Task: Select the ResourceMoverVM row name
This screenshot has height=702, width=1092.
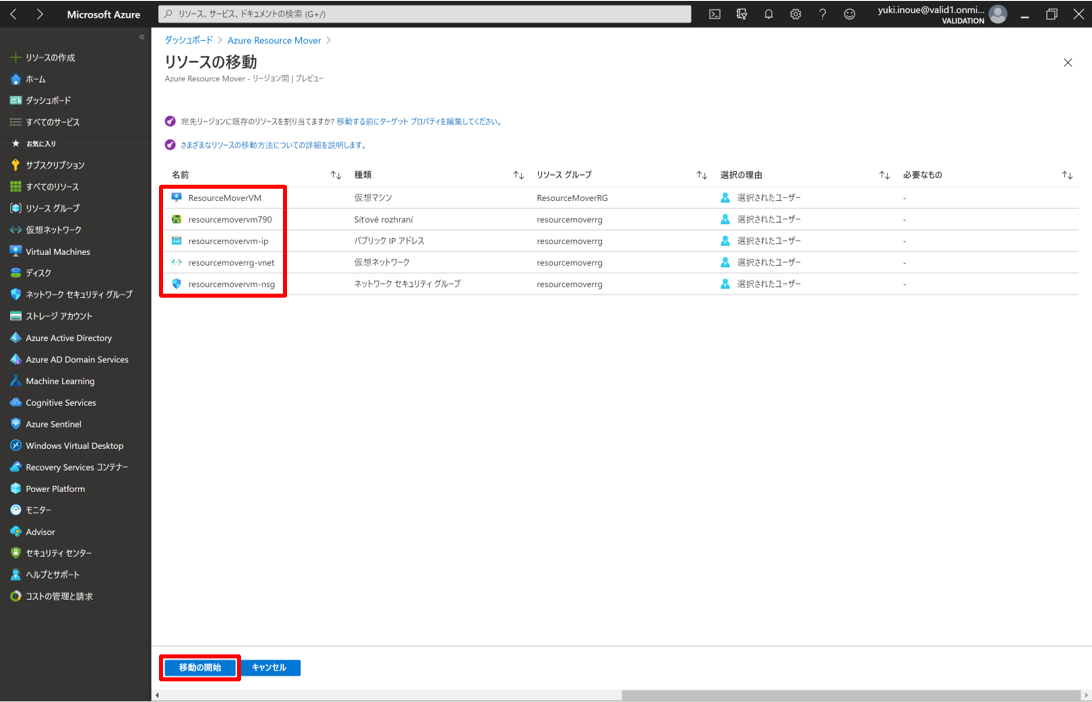Action: pyautogui.click(x=225, y=198)
